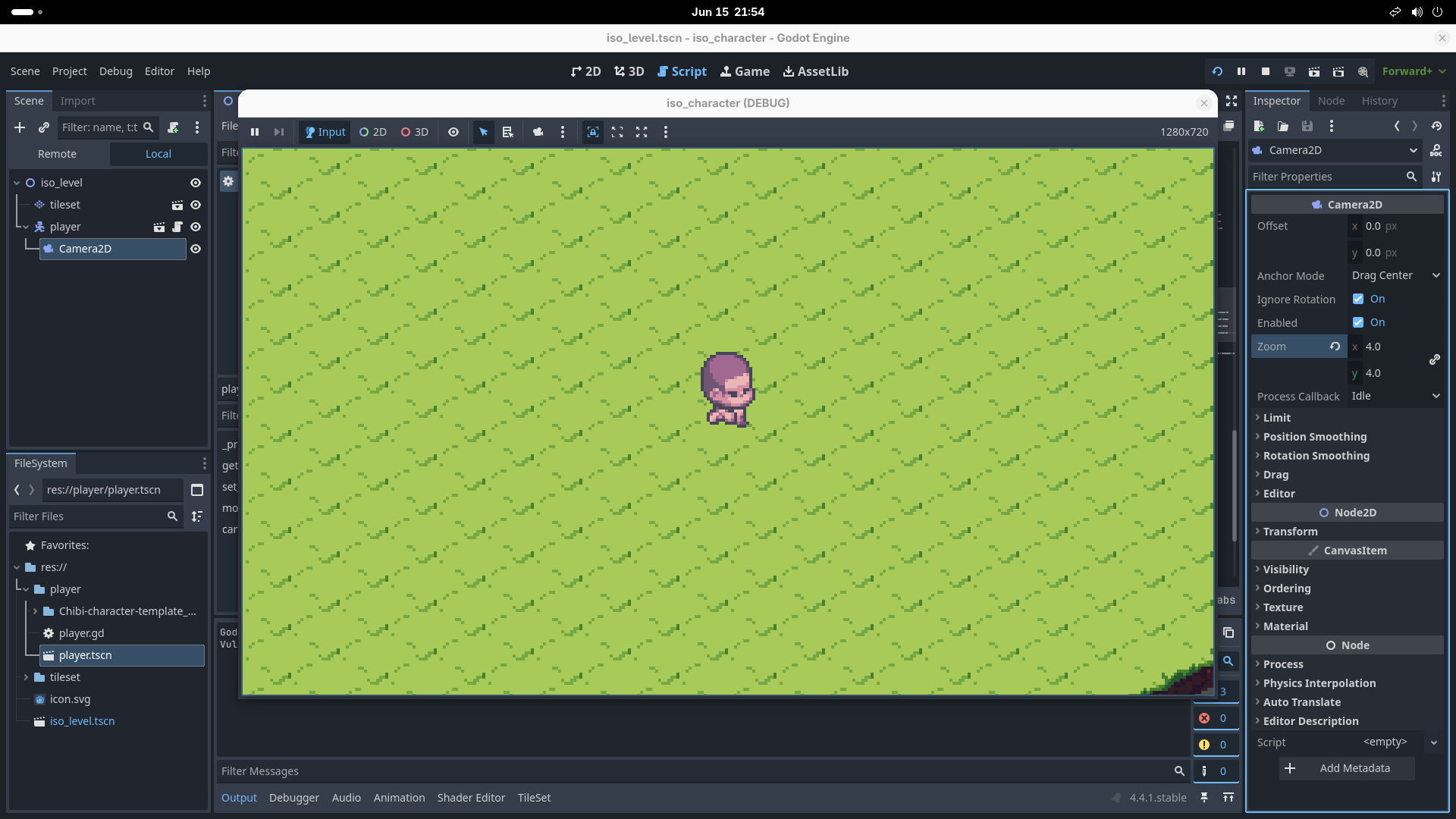This screenshot has width=1456, height=819.
Task: Stop the running project in editor toolbar
Action: point(1266,71)
